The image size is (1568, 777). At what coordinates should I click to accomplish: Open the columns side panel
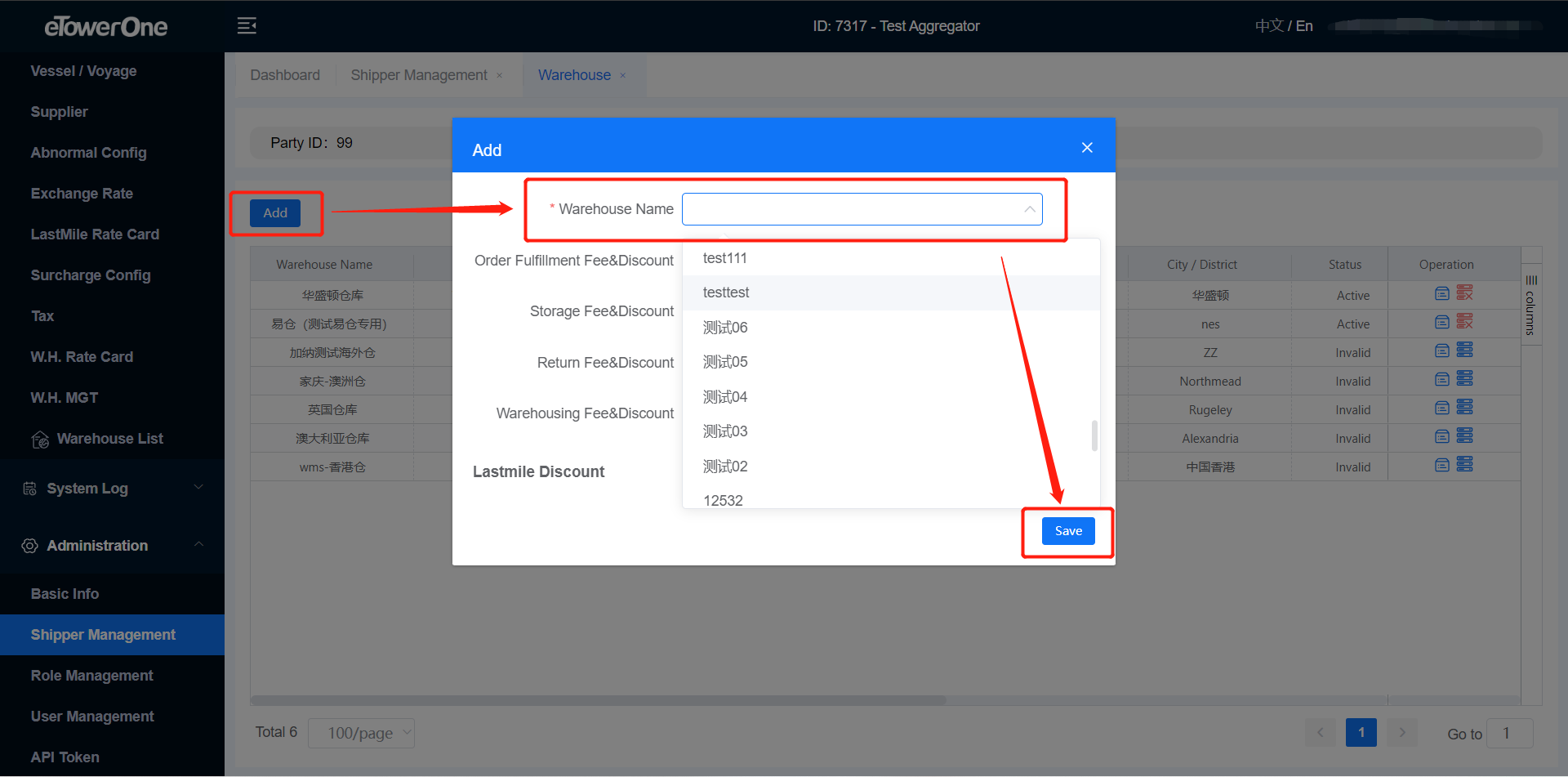tap(1531, 305)
